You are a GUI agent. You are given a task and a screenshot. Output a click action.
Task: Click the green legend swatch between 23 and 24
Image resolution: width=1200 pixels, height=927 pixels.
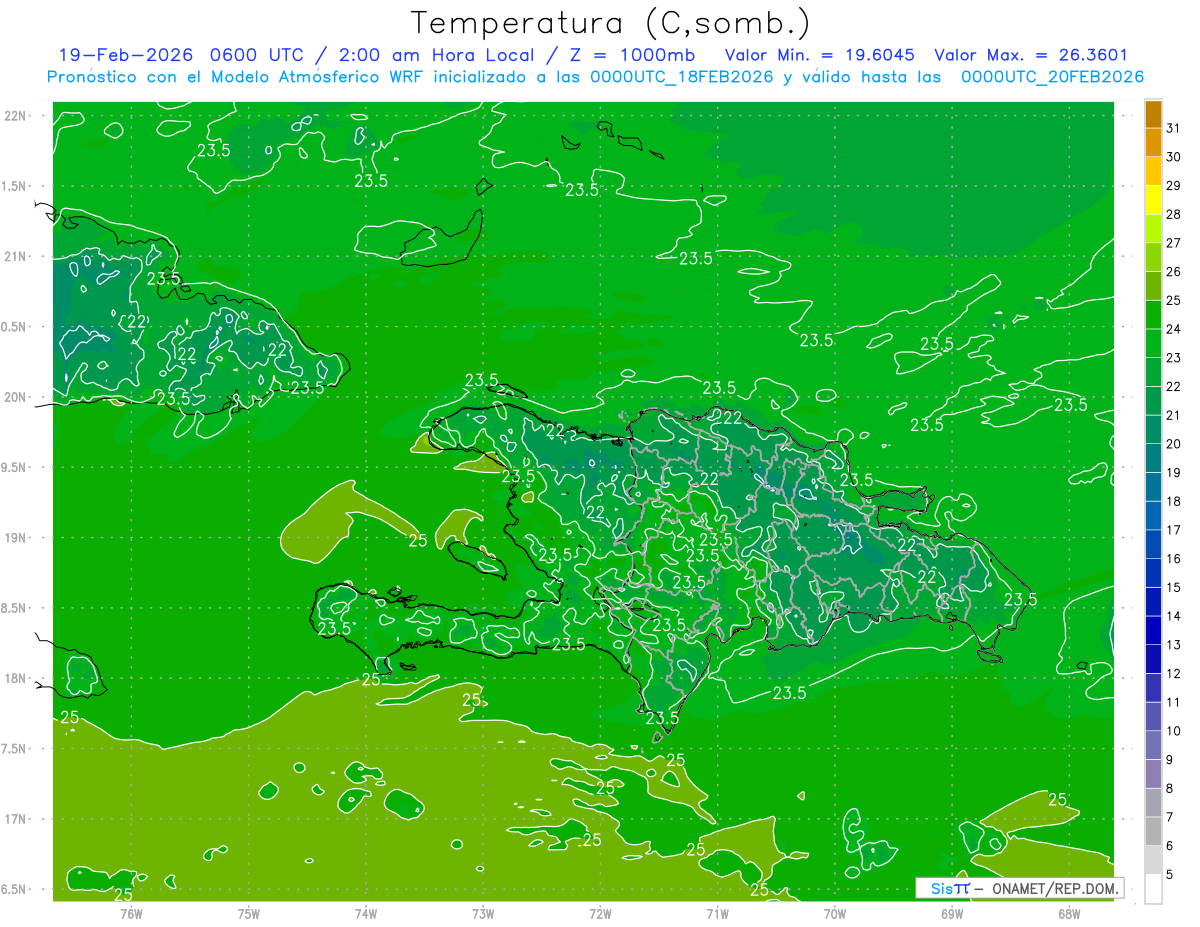tap(1153, 344)
